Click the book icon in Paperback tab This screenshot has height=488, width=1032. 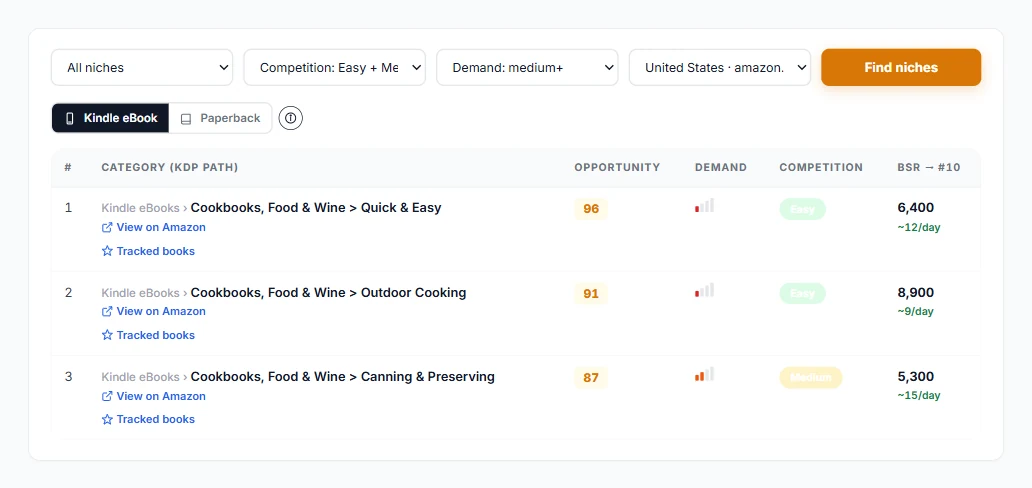click(x=186, y=119)
